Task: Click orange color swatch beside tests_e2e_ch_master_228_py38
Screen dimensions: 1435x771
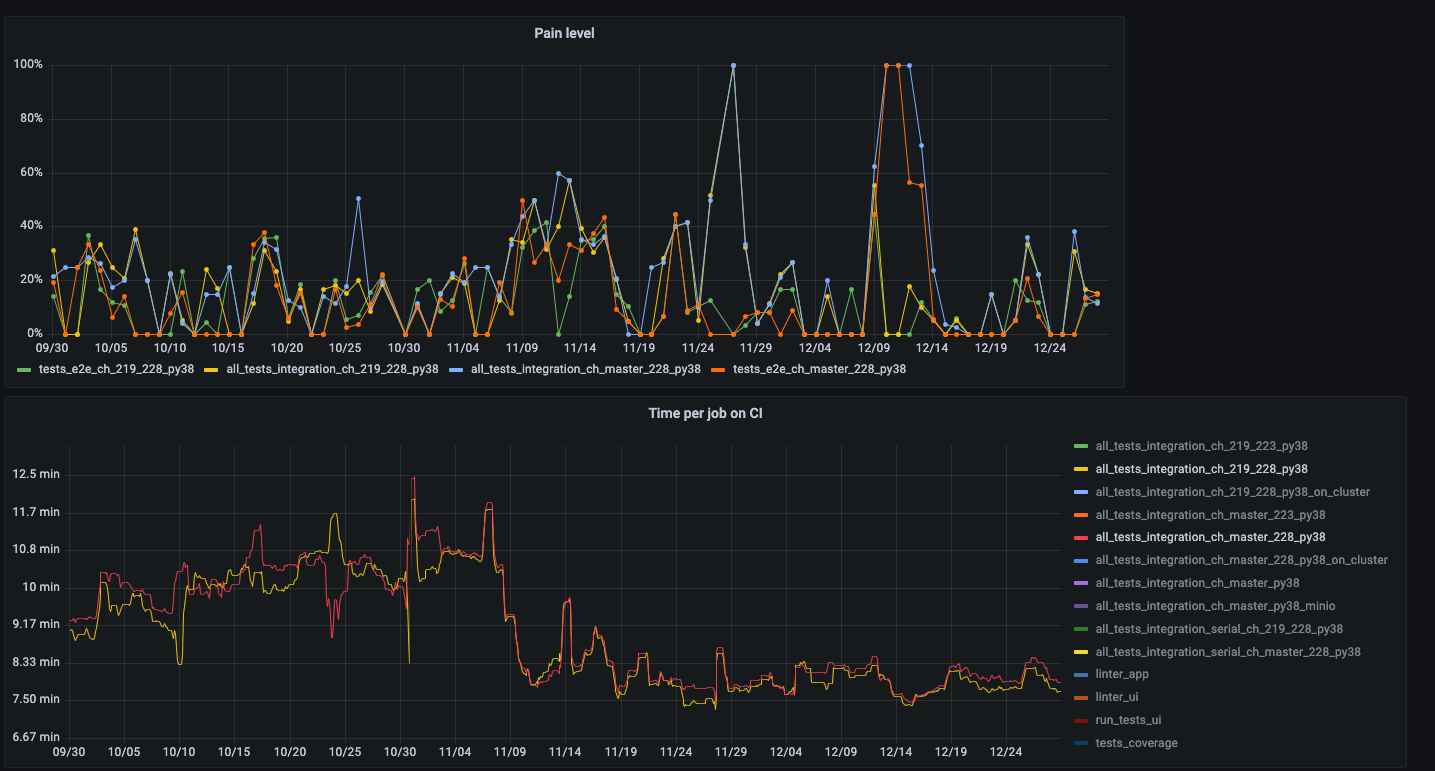Action: (x=718, y=369)
